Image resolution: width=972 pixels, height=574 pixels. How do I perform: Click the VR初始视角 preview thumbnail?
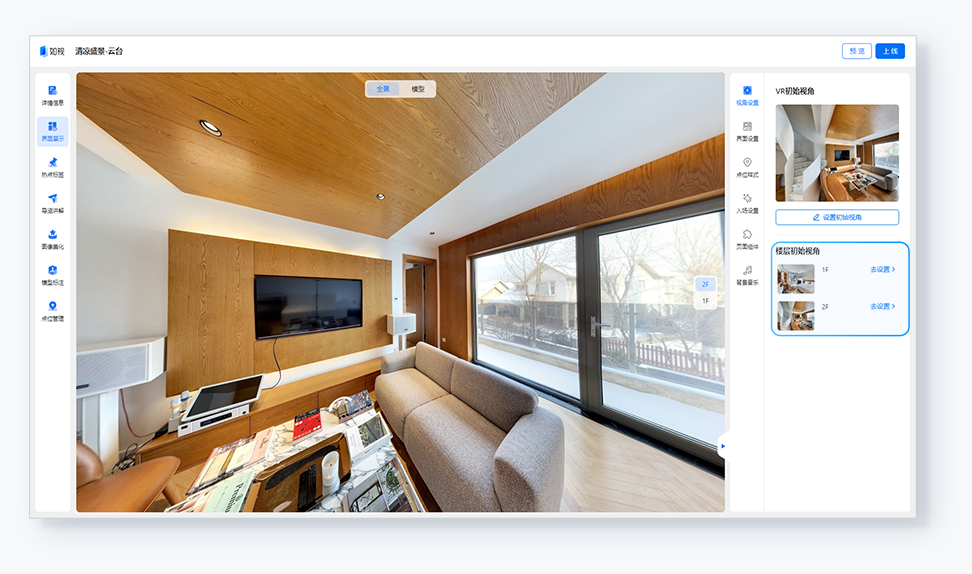click(x=837, y=152)
